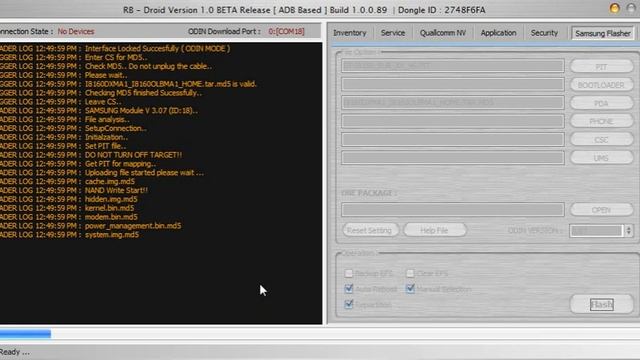
Task: Click the CSC file path field
Action: point(453,139)
